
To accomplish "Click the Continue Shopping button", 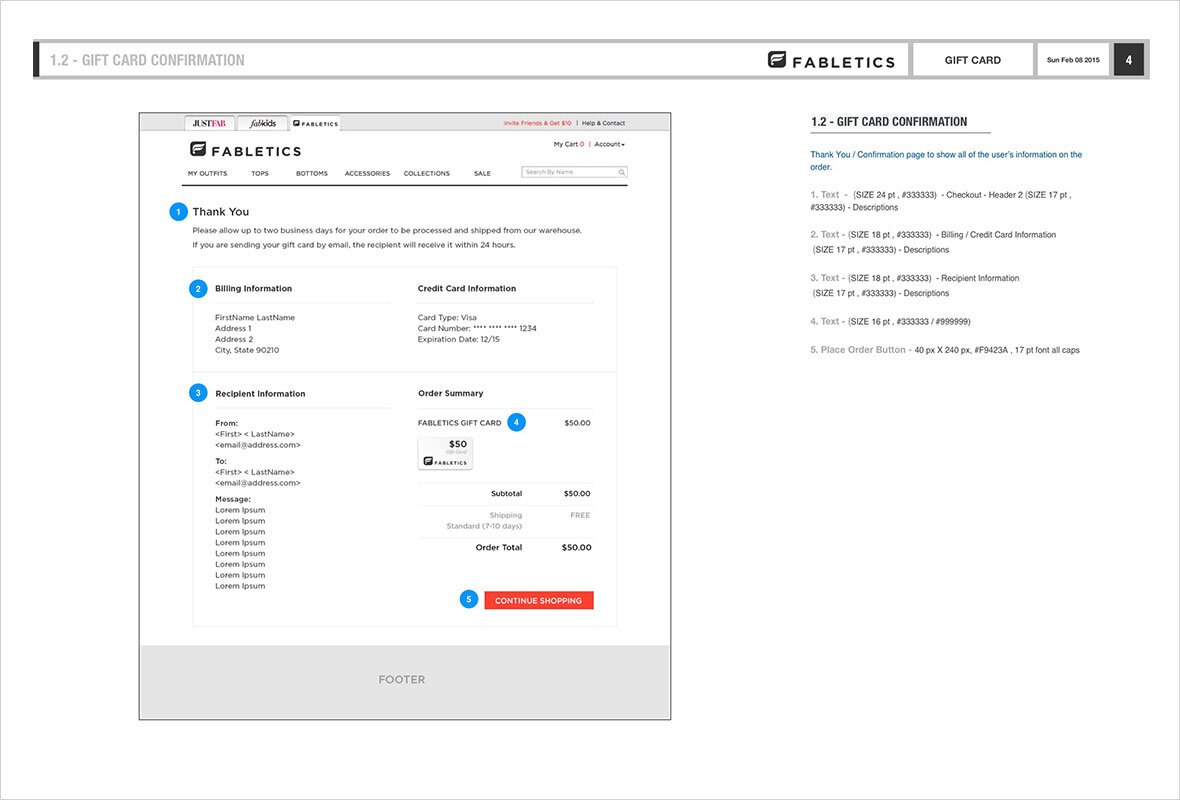I will coord(539,601).
